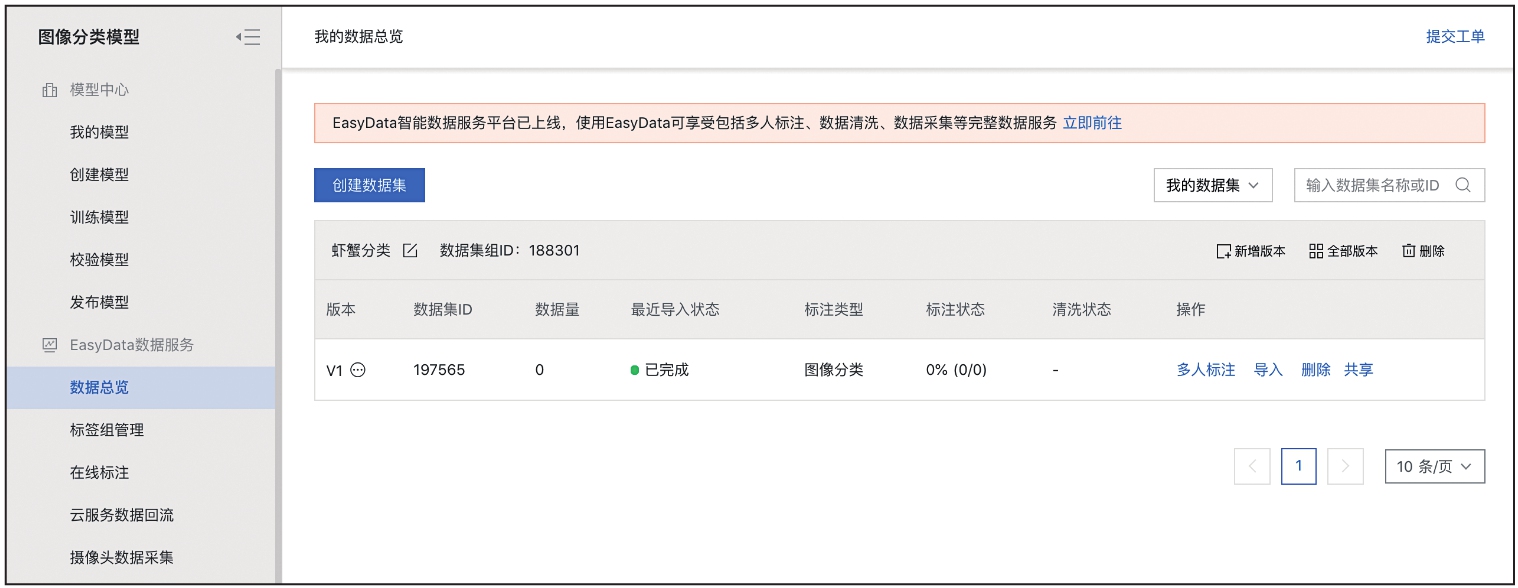Collapse the sidebar with the menu fold icon

coord(248,37)
